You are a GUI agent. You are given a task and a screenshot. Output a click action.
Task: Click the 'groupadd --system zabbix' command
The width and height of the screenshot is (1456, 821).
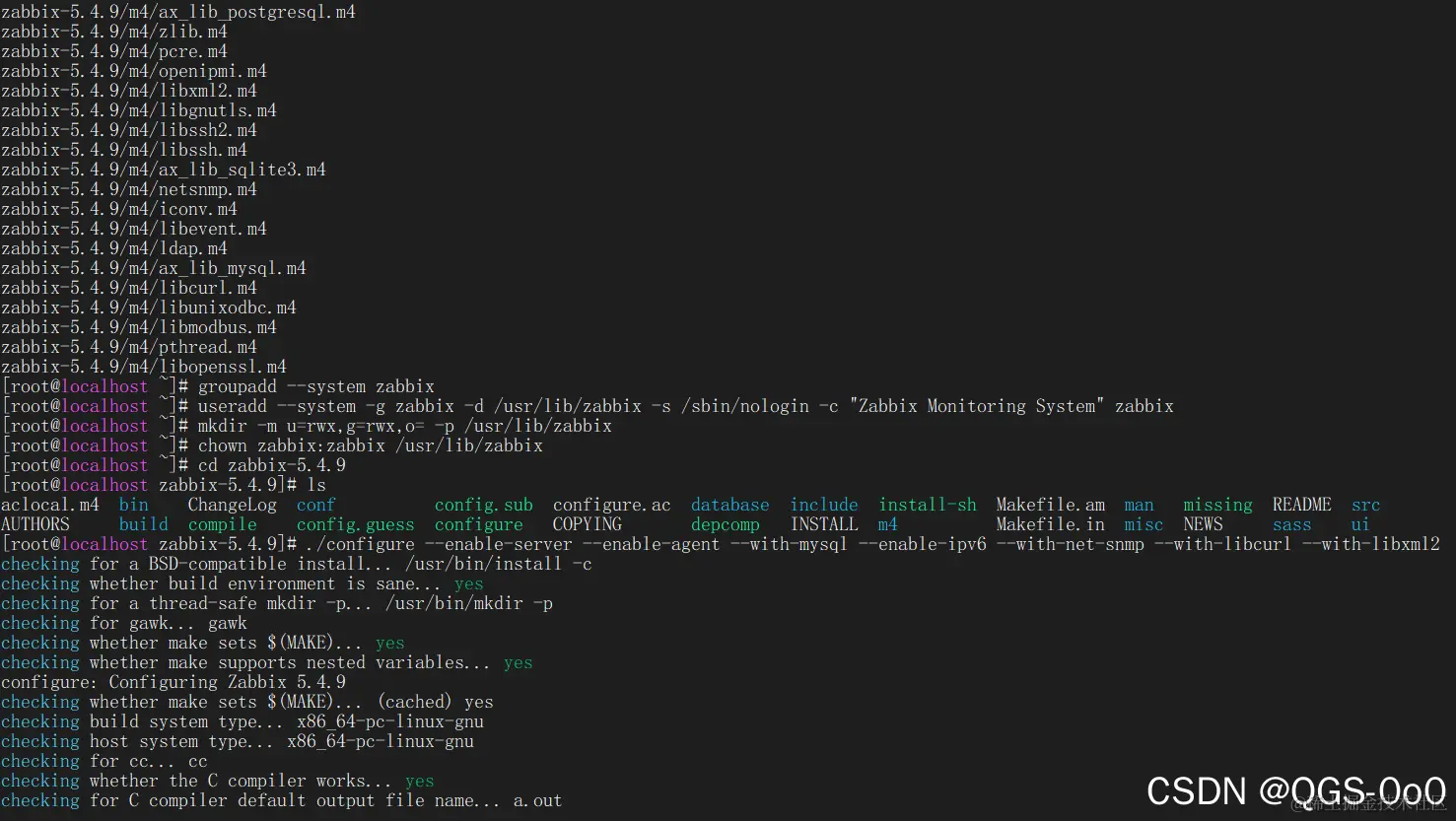pos(316,386)
